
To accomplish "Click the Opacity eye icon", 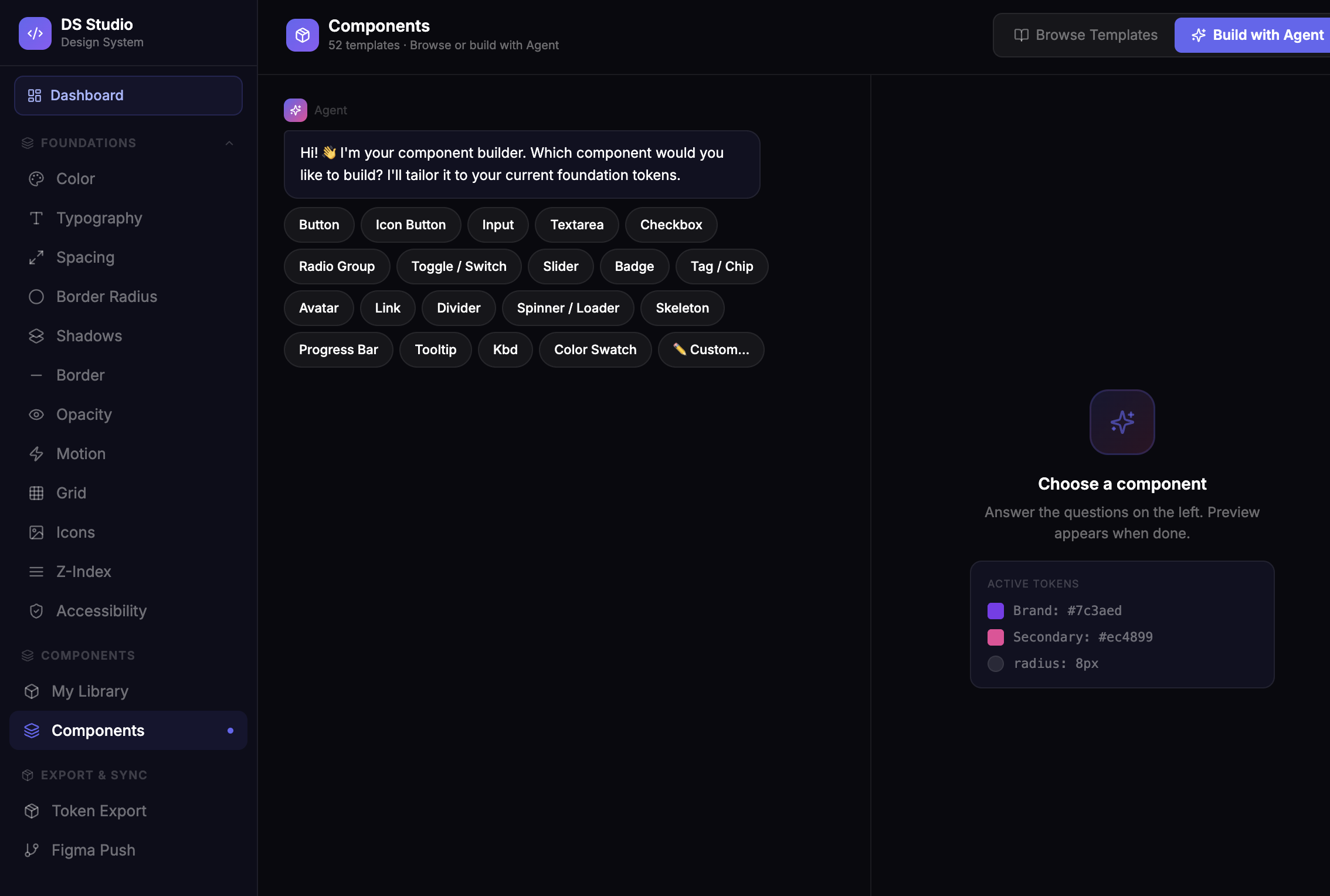I will coord(36,415).
